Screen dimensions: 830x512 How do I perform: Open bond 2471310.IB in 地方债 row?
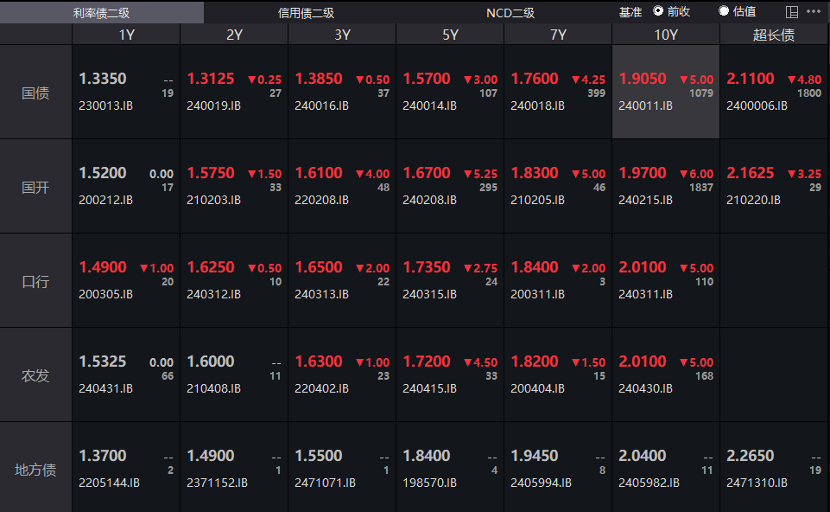click(x=757, y=483)
